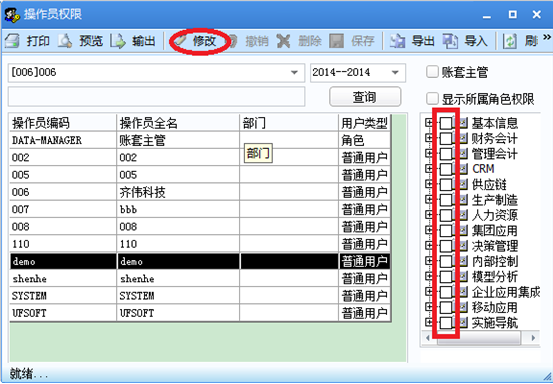This screenshot has height=384, width=553.
Task: Click the 角色 user type cell
Action: pos(364,140)
